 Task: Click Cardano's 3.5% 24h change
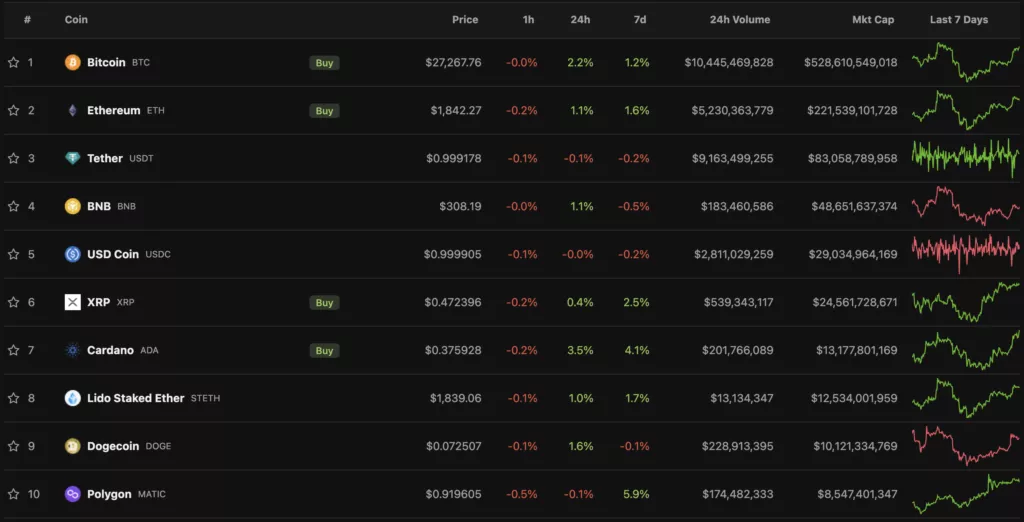click(x=581, y=350)
